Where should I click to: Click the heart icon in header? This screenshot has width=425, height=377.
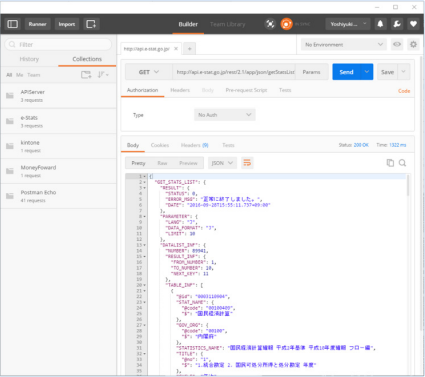tap(413, 24)
